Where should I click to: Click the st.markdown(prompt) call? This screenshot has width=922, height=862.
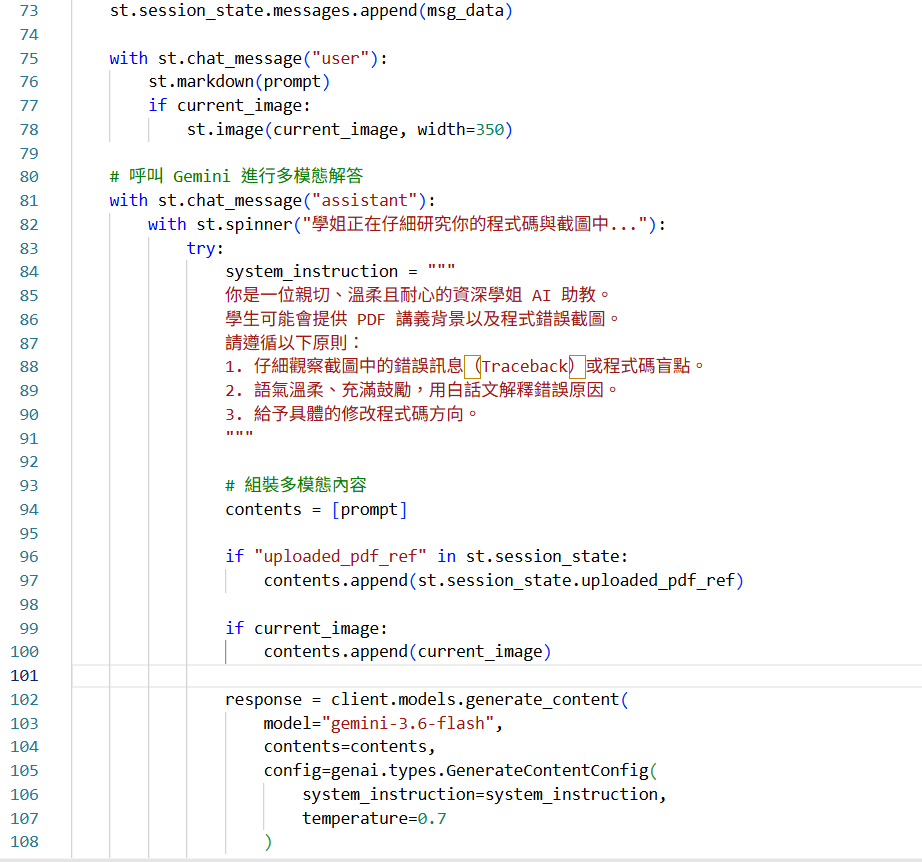tap(239, 82)
